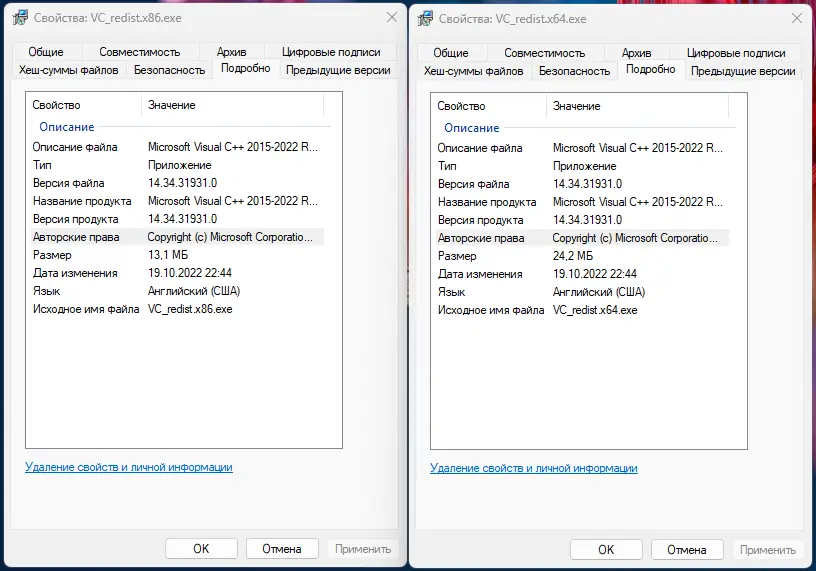This screenshot has height=571, width=816.
Task: Click value VC_redist.x64.exe in details list
Action: pos(595,310)
